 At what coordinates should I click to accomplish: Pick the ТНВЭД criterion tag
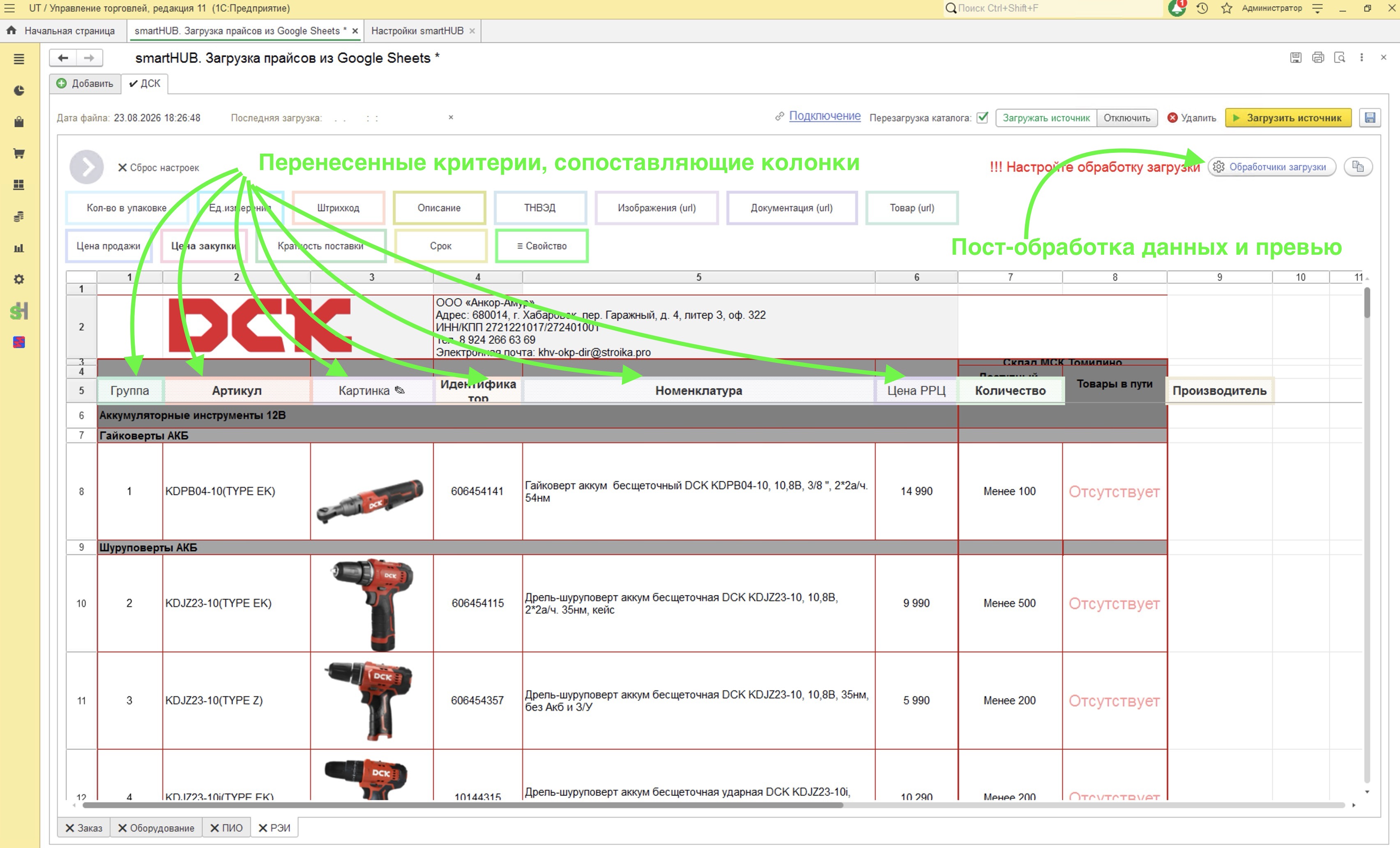[x=540, y=207]
